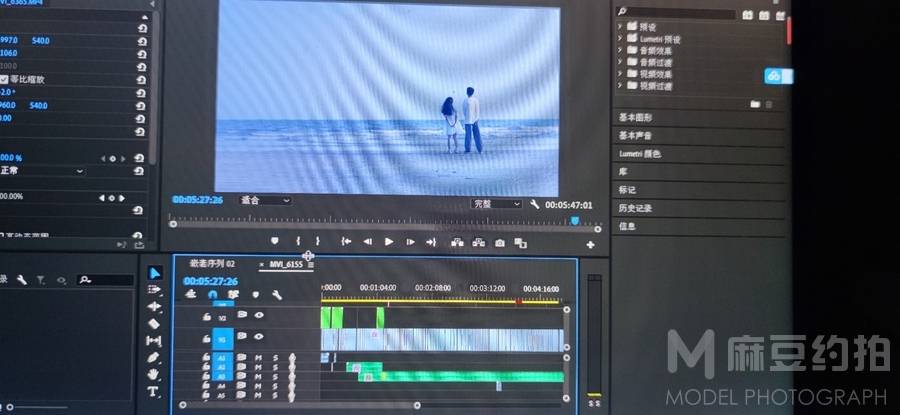The height and width of the screenshot is (415, 900).
Task: Select the Ripple Edit tool
Action: point(154,307)
